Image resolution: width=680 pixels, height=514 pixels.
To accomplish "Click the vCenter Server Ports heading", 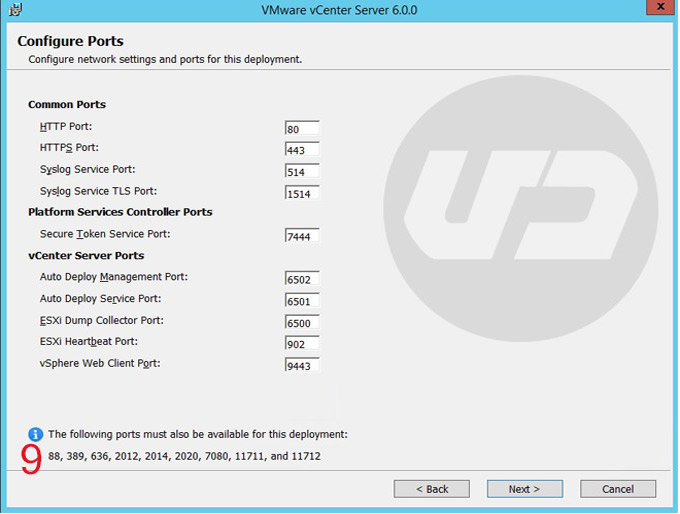I will coord(86,255).
